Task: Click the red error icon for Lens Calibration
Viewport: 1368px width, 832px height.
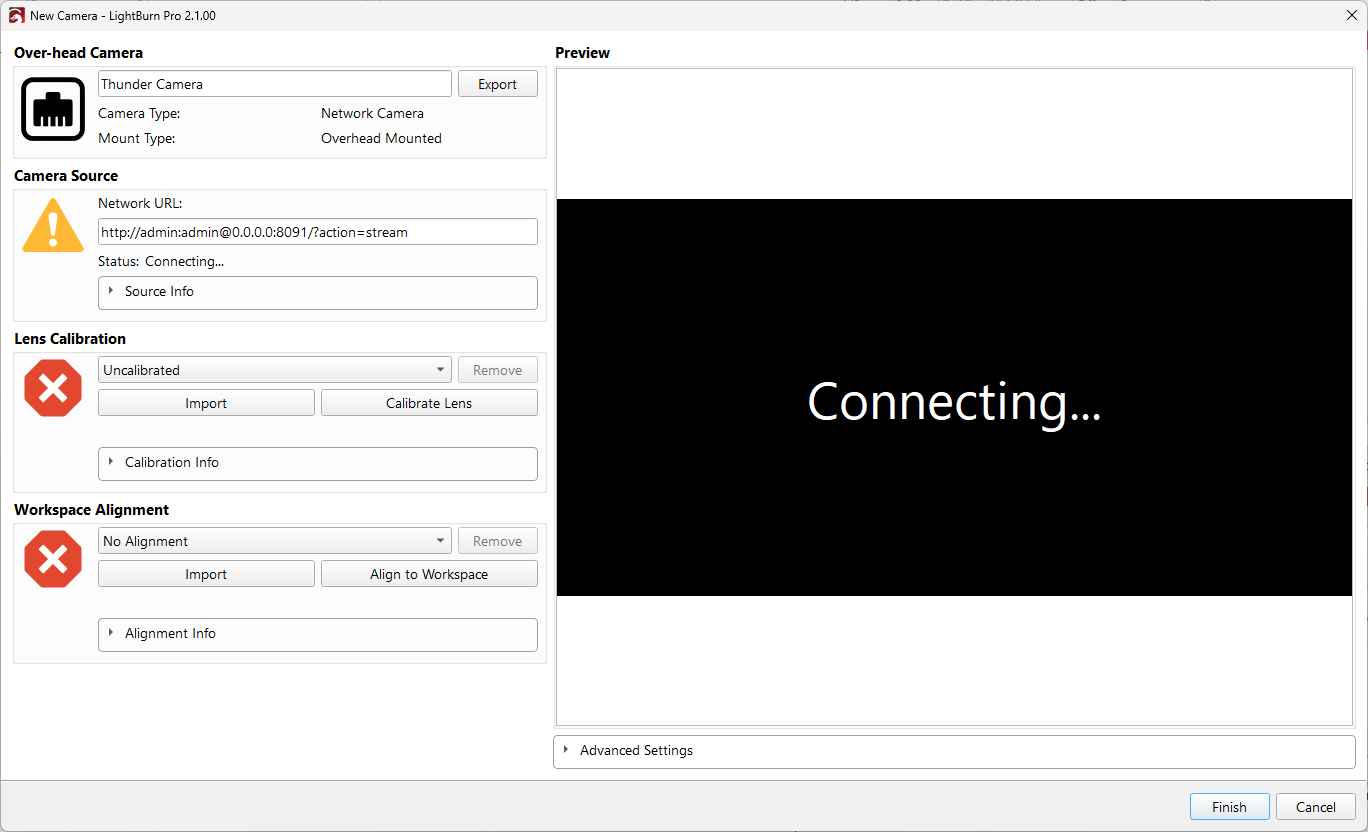Action: pyautogui.click(x=52, y=388)
